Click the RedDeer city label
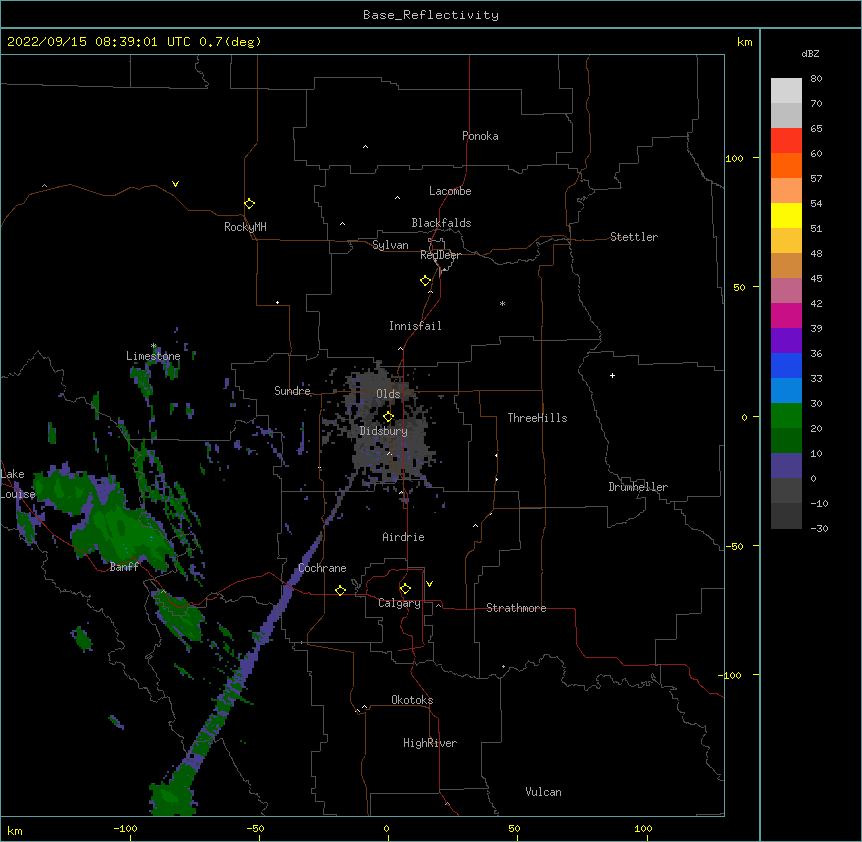Screen dimensions: 862x842 (x=440, y=255)
